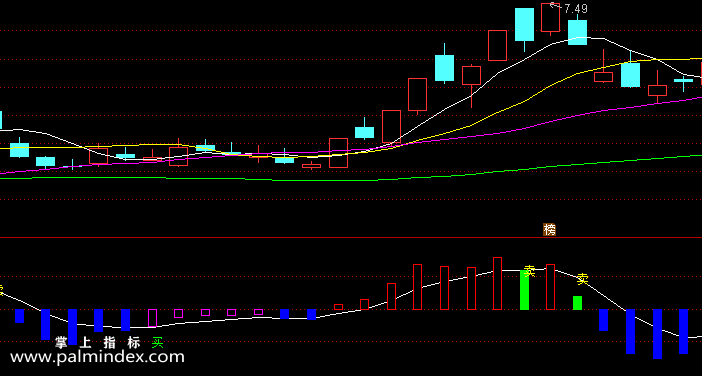Image resolution: width=702 pixels, height=376 pixels.
Task: Select the short solid green indicator bar
Action: click(x=578, y=303)
